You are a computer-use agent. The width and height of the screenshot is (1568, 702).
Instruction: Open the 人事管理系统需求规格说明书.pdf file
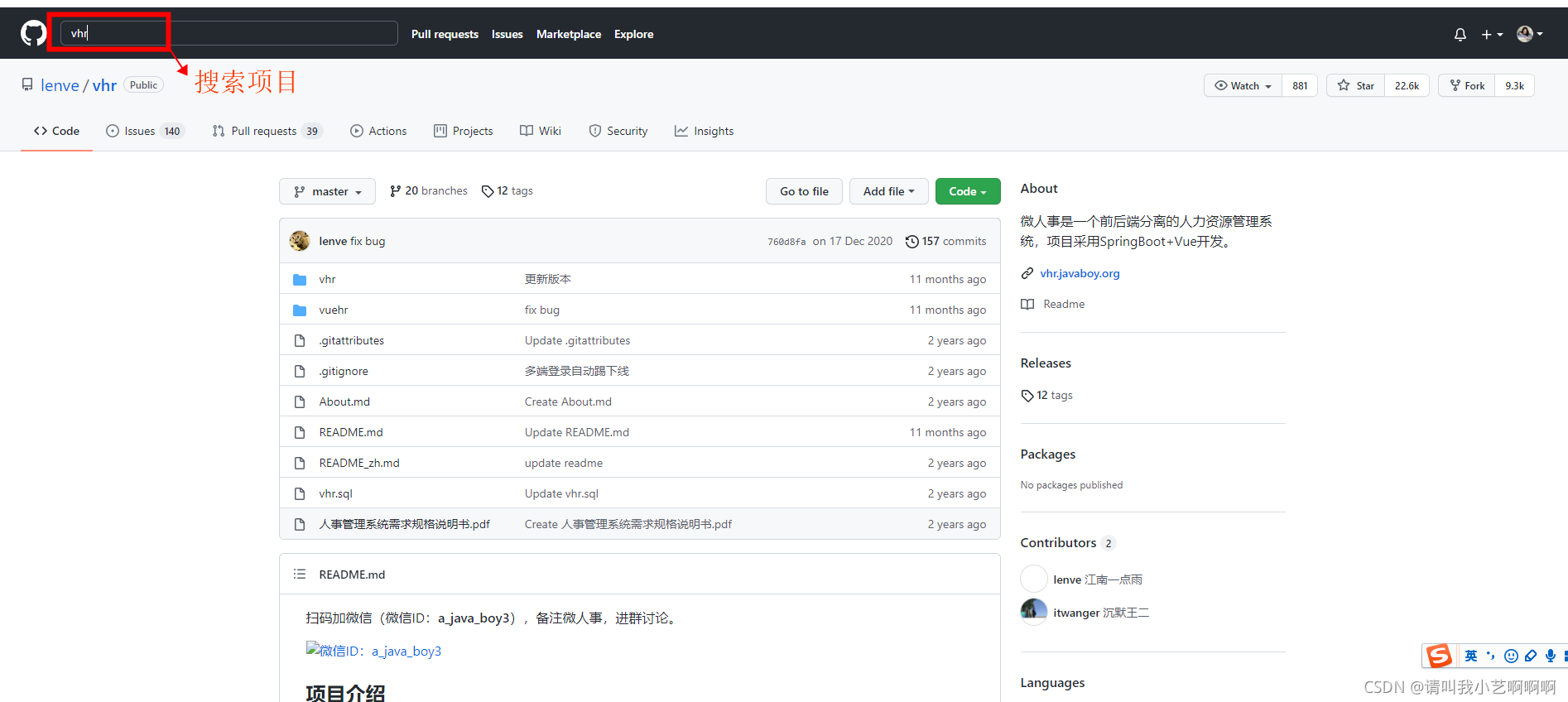point(405,524)
